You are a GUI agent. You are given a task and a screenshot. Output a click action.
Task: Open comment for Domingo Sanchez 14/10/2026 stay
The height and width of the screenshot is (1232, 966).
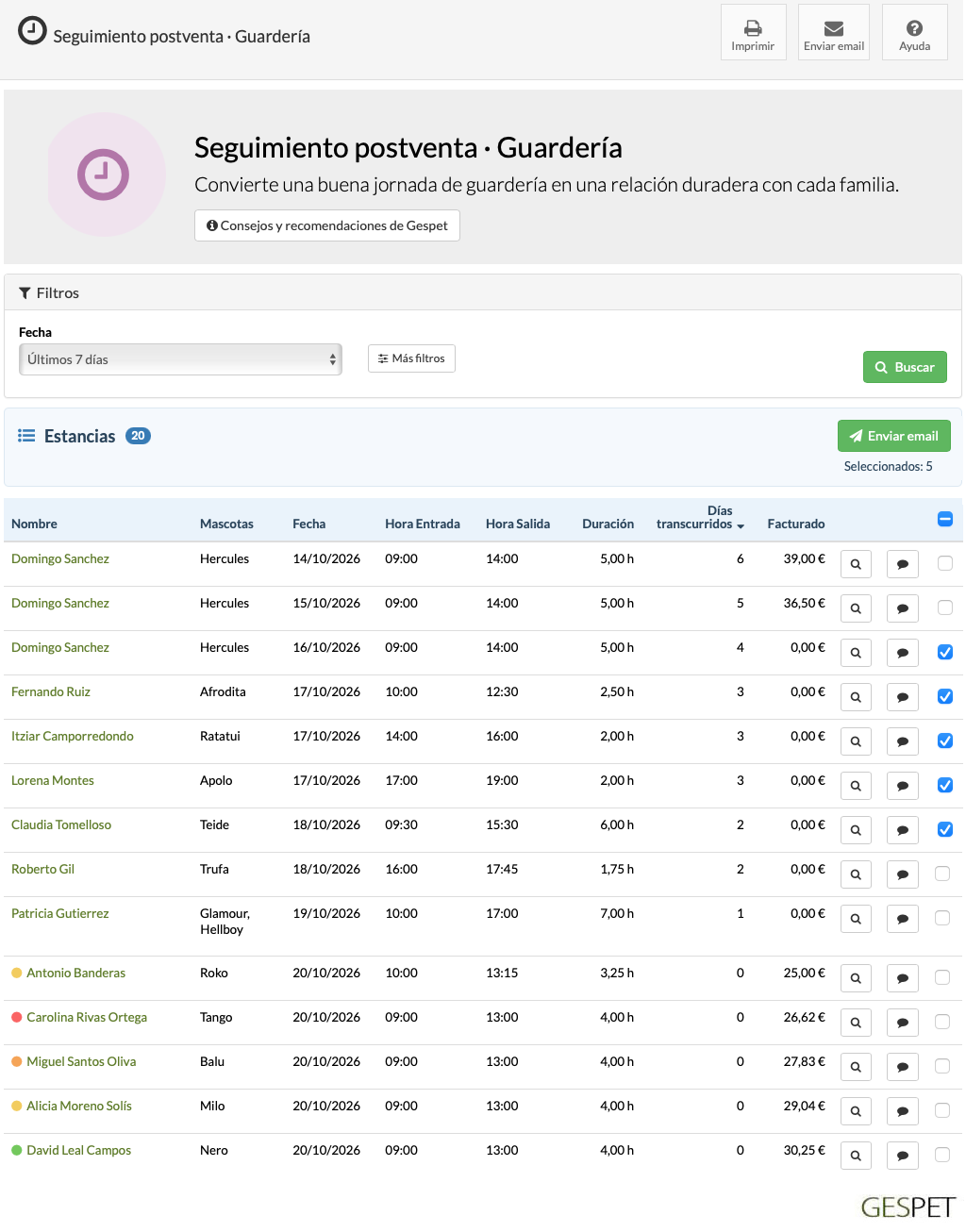coord(903,564)
